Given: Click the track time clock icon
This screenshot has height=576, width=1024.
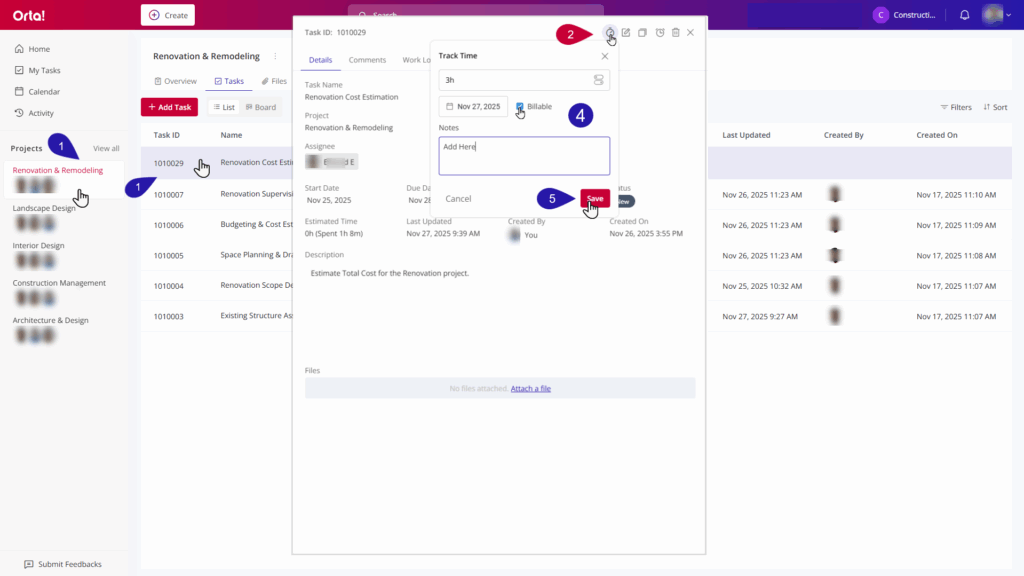Looking at the screenshot, I should pos(609,33).
